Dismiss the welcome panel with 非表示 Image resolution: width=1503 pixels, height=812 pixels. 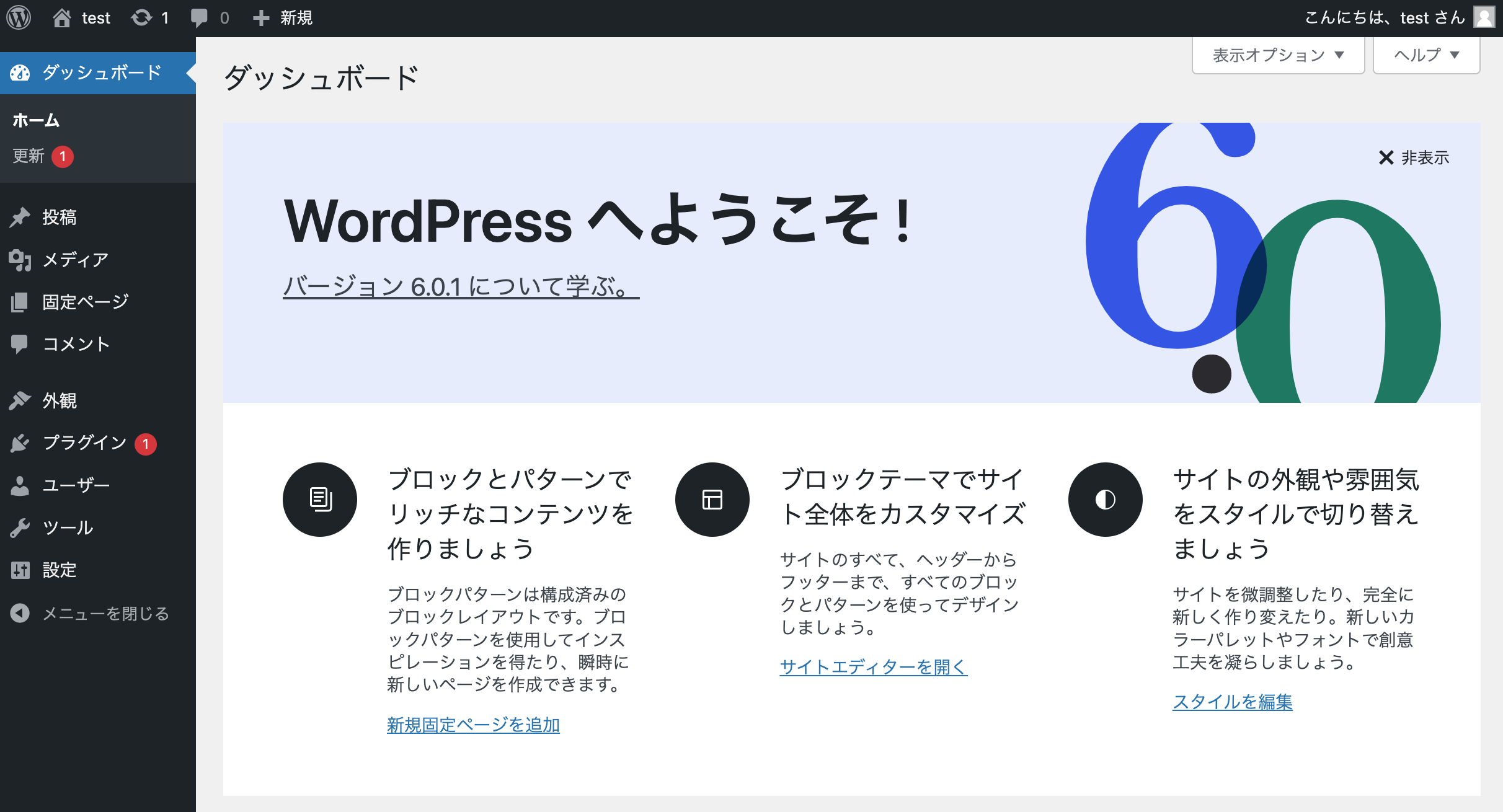click(1413, 158)
